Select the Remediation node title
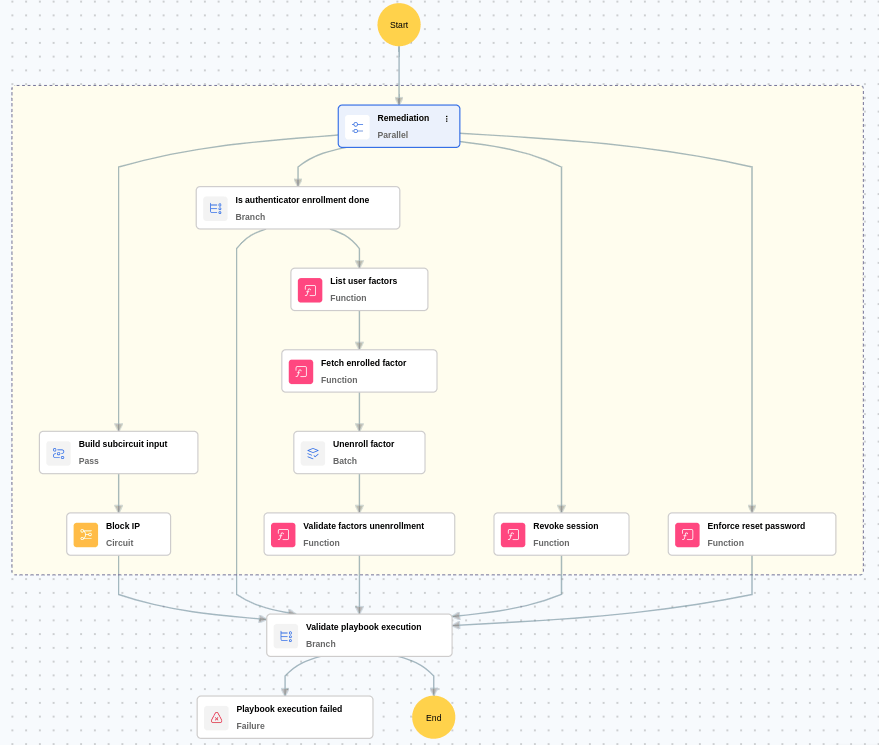The width and height of the screenshot is (879, 745). [x=403, y=118]
